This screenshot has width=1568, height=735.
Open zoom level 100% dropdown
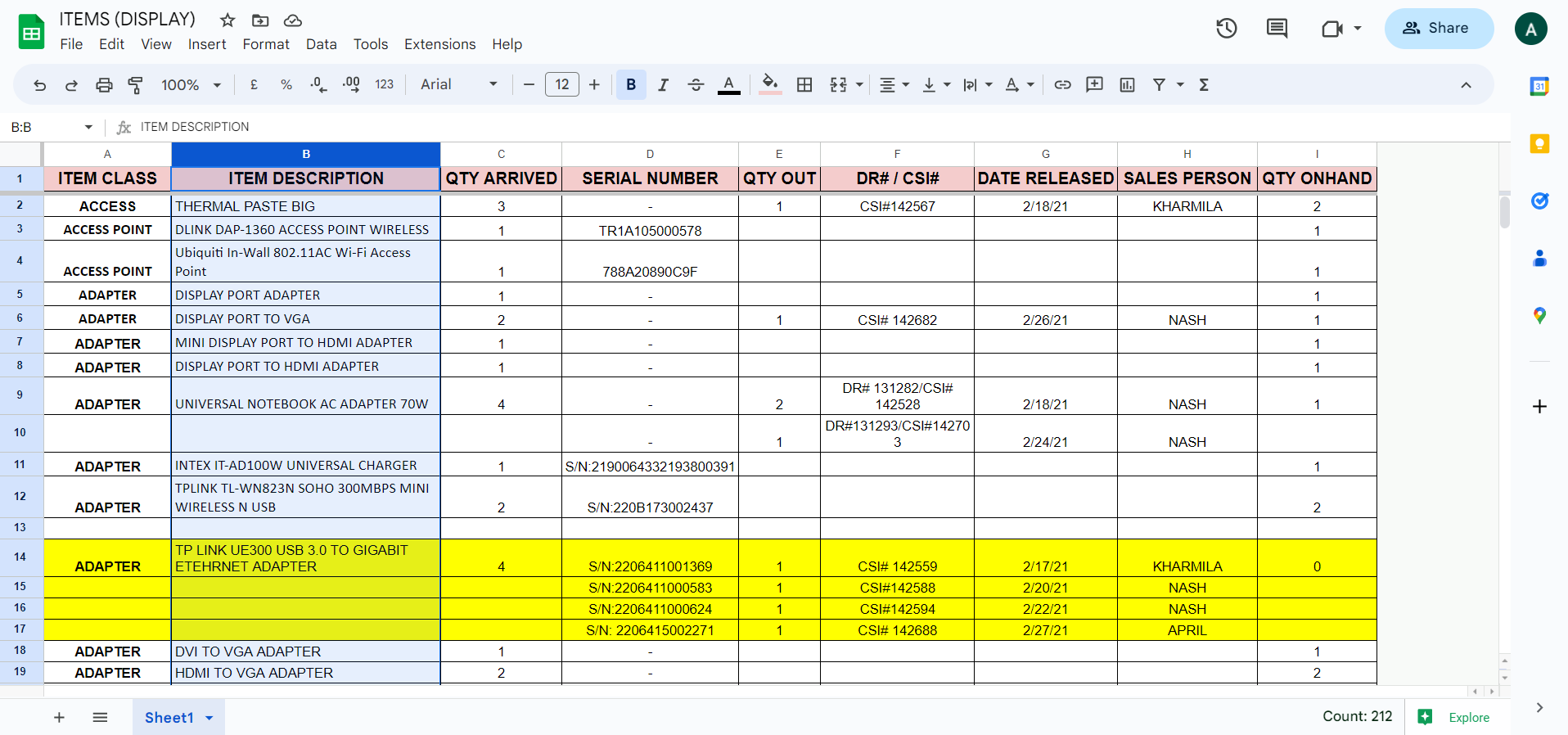click(191, 84)
